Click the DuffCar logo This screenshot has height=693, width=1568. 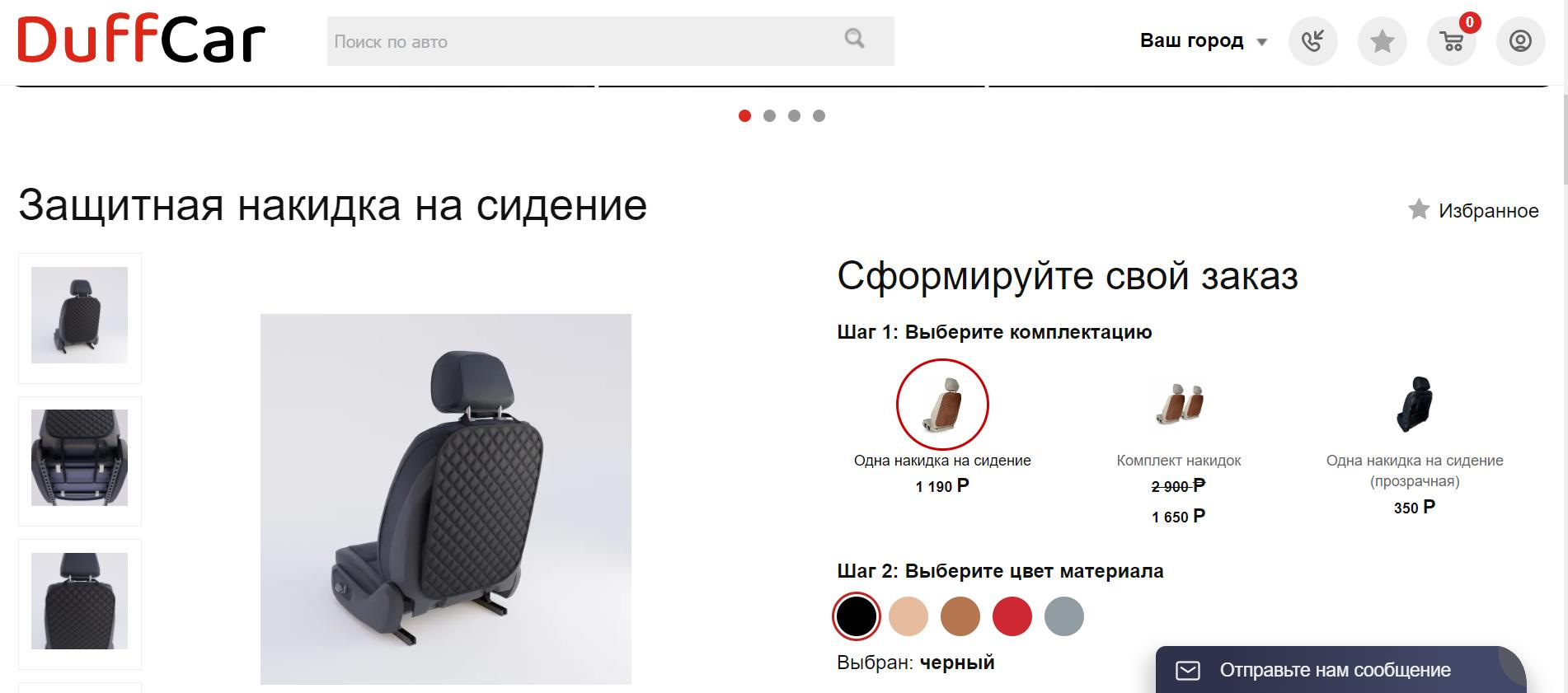coord(142,40)
